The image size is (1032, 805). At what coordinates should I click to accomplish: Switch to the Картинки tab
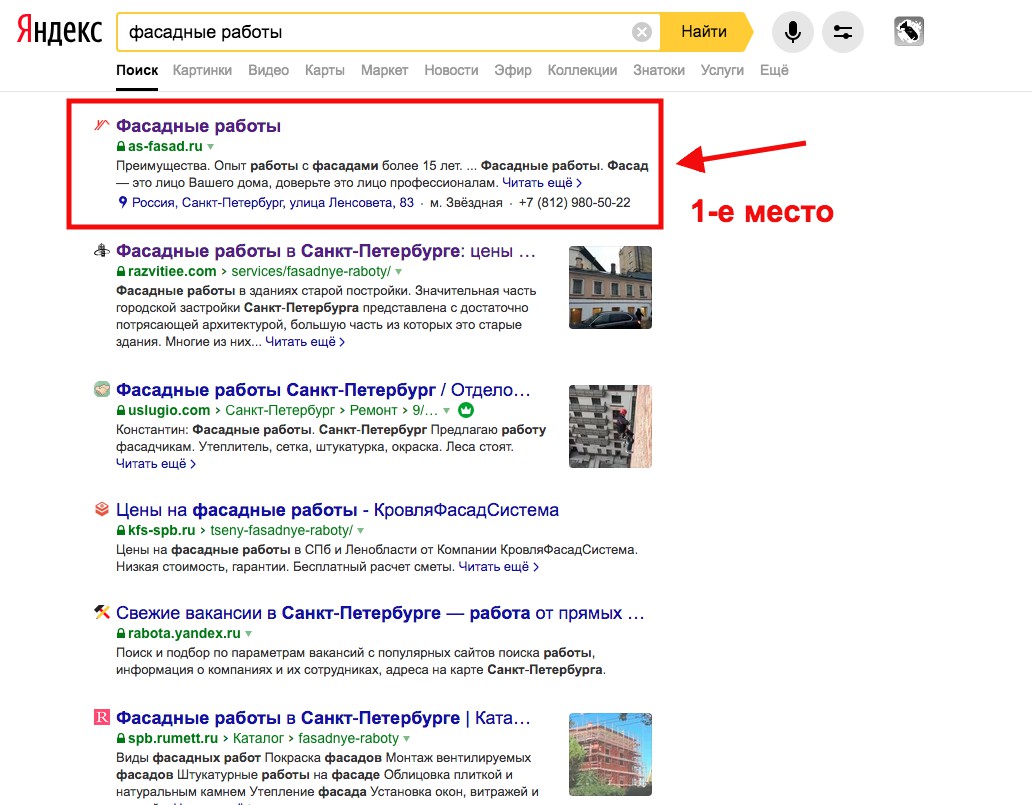202,70
